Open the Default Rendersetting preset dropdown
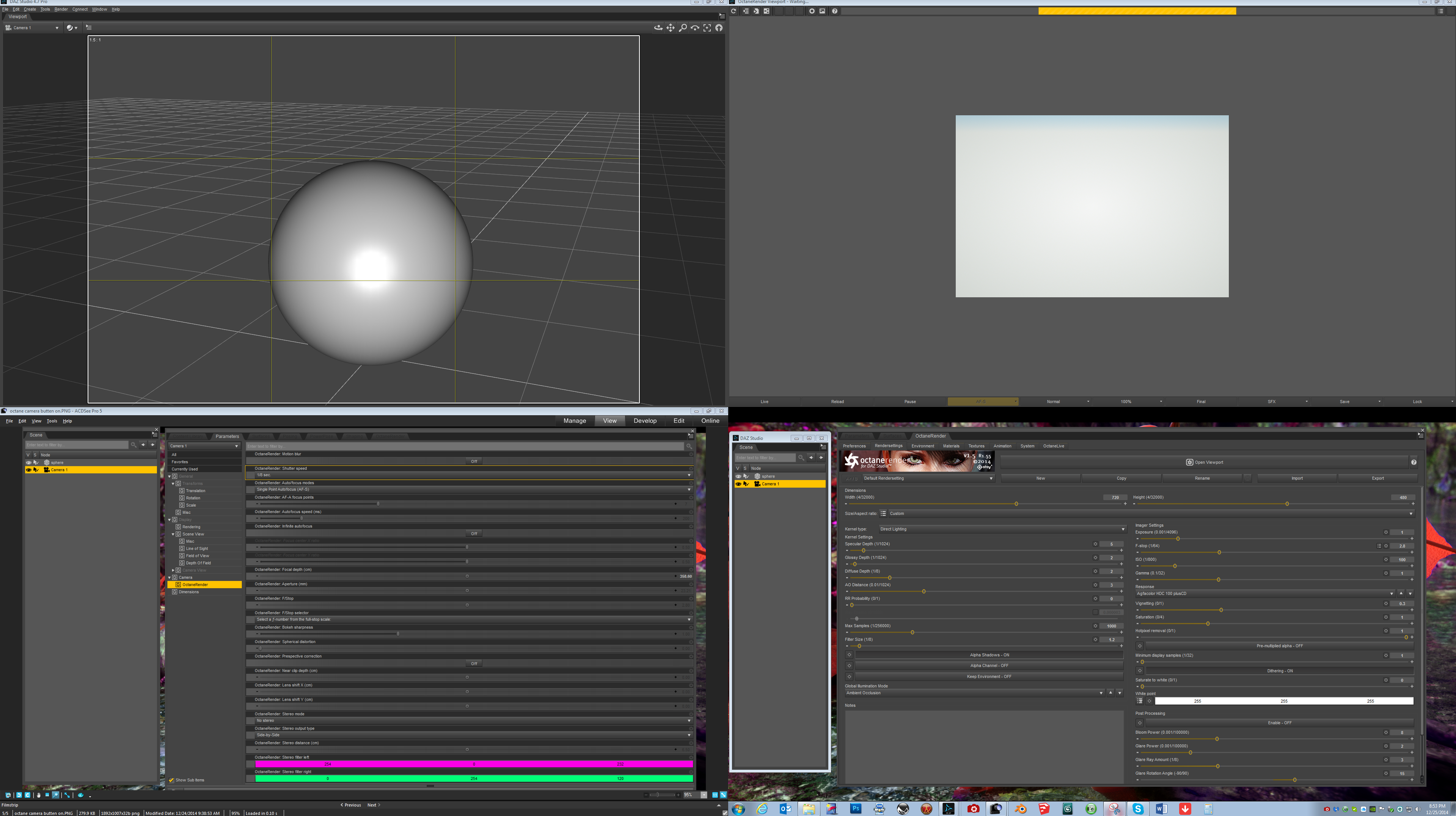 [928, 478]
